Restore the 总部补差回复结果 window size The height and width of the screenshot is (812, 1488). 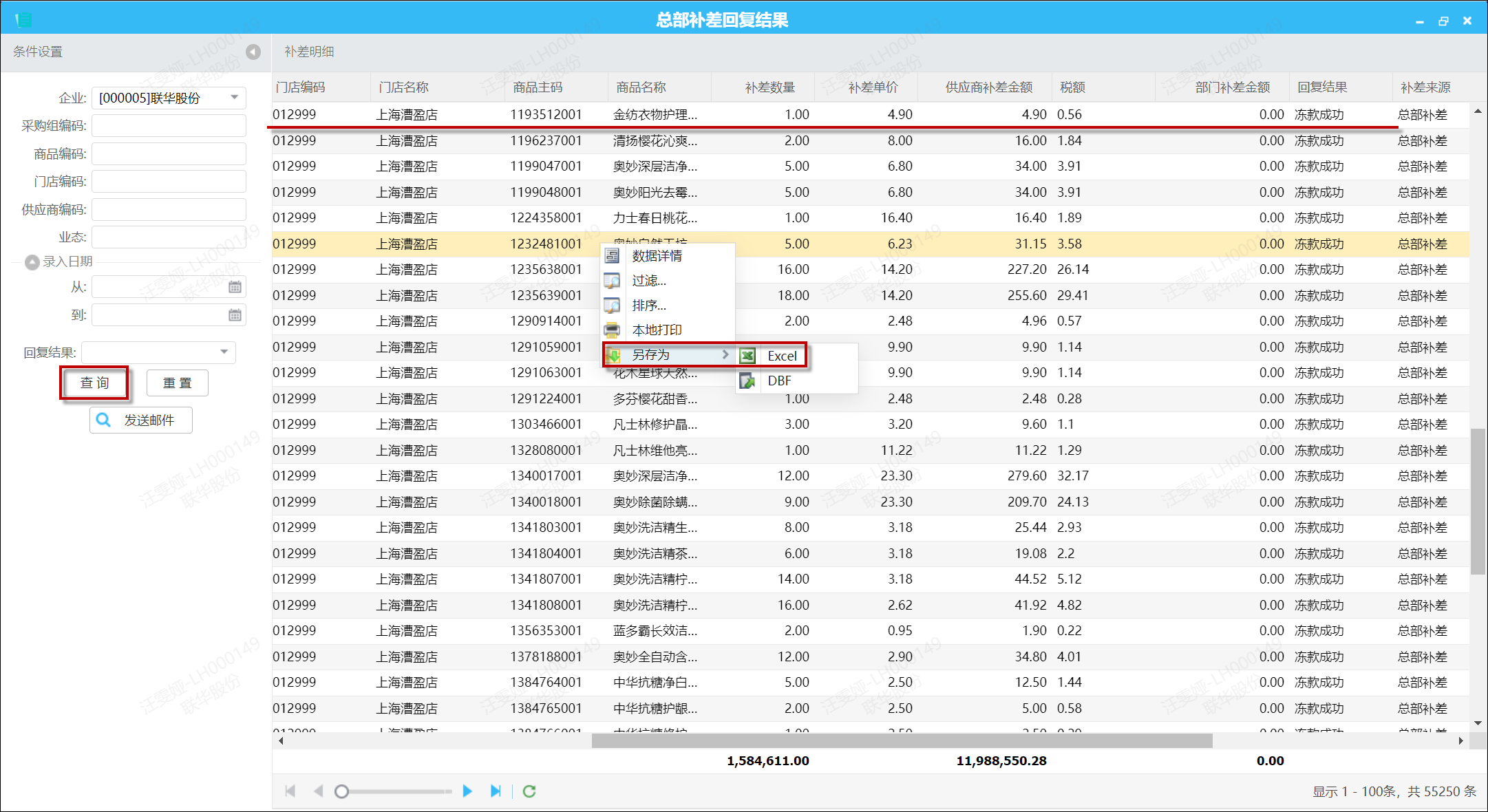point(1443,21)
